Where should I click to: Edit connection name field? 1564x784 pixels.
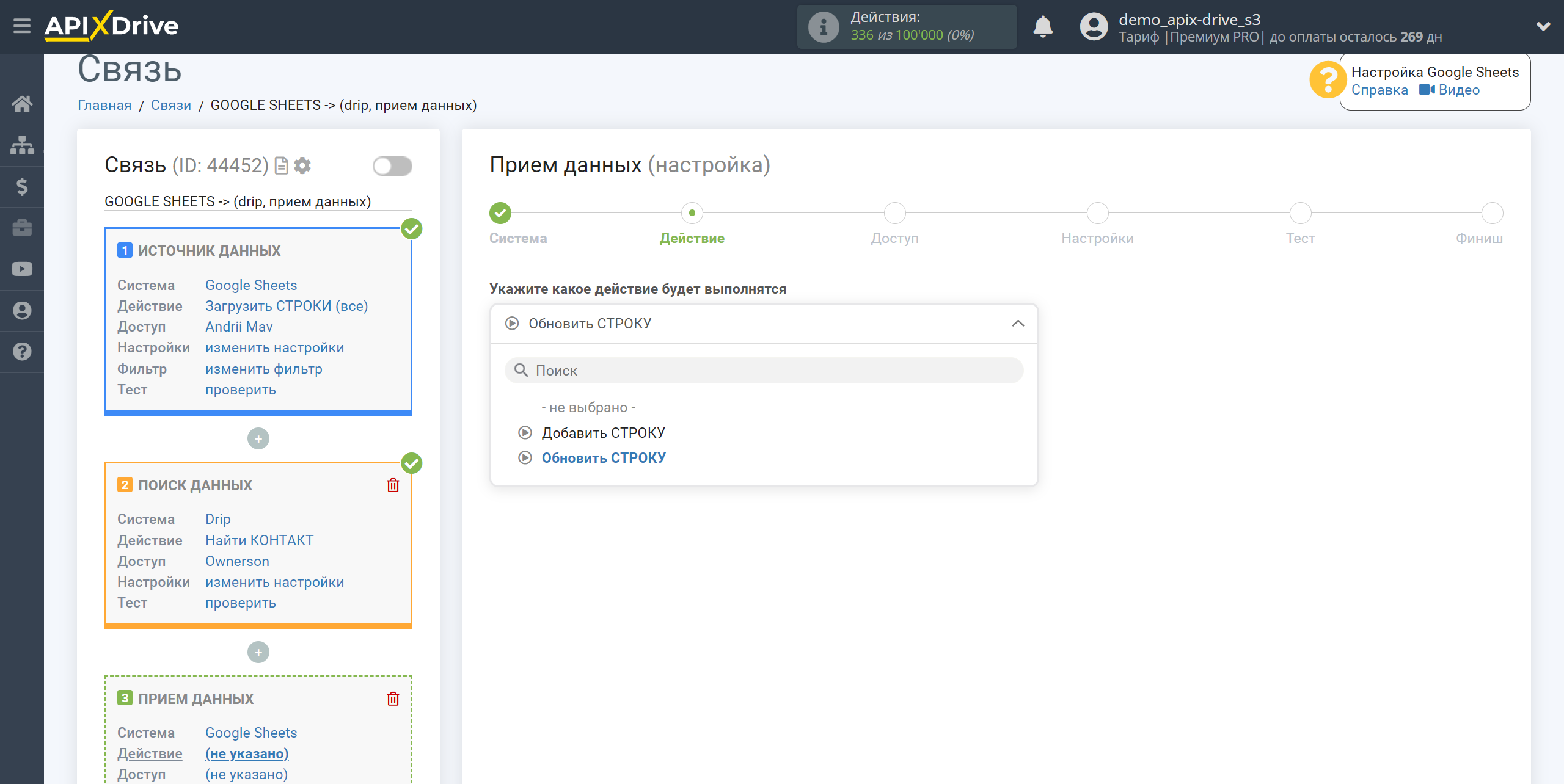pos(258,201)
